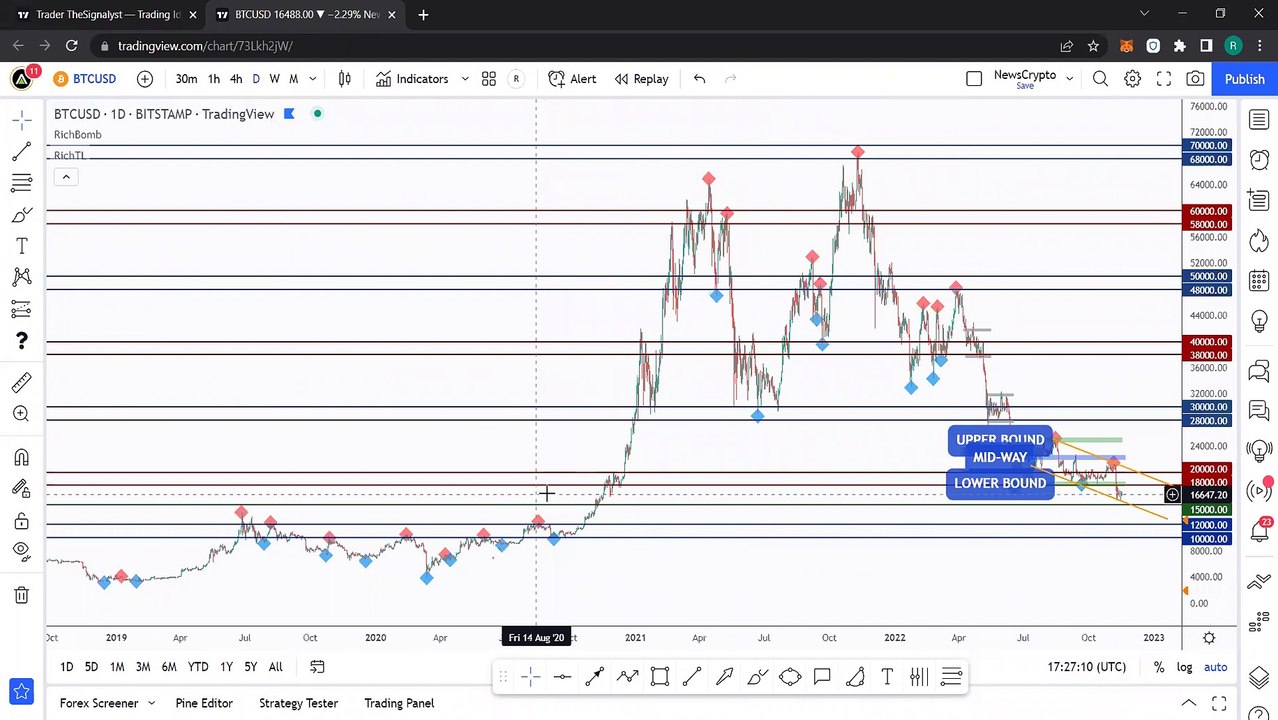
Task: Toggle stay in drawing mode pencil-lock icon
Action: (21, 489)
